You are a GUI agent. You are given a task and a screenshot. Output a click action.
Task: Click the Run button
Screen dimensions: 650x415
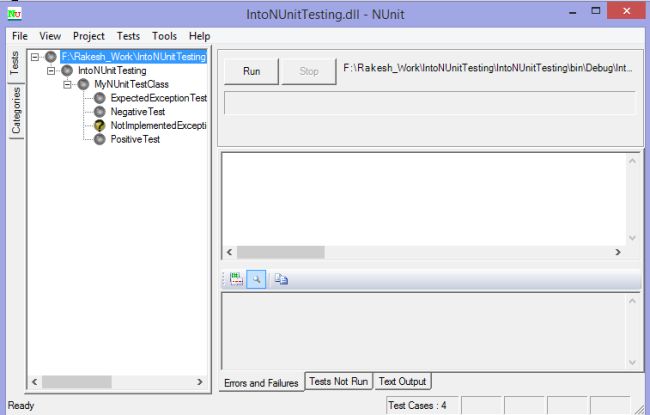[x=251, y=71]
